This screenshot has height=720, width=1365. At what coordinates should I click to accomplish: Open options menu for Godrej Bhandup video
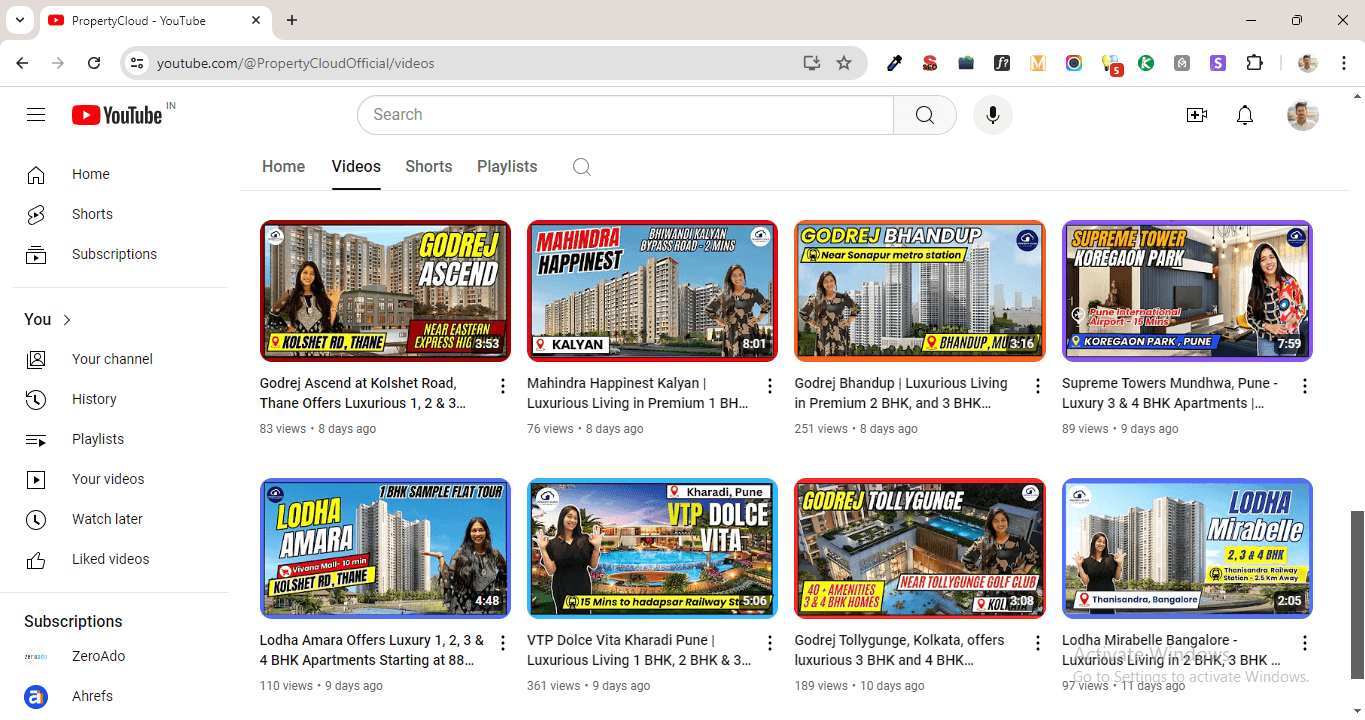click(x=1038, y=386)
